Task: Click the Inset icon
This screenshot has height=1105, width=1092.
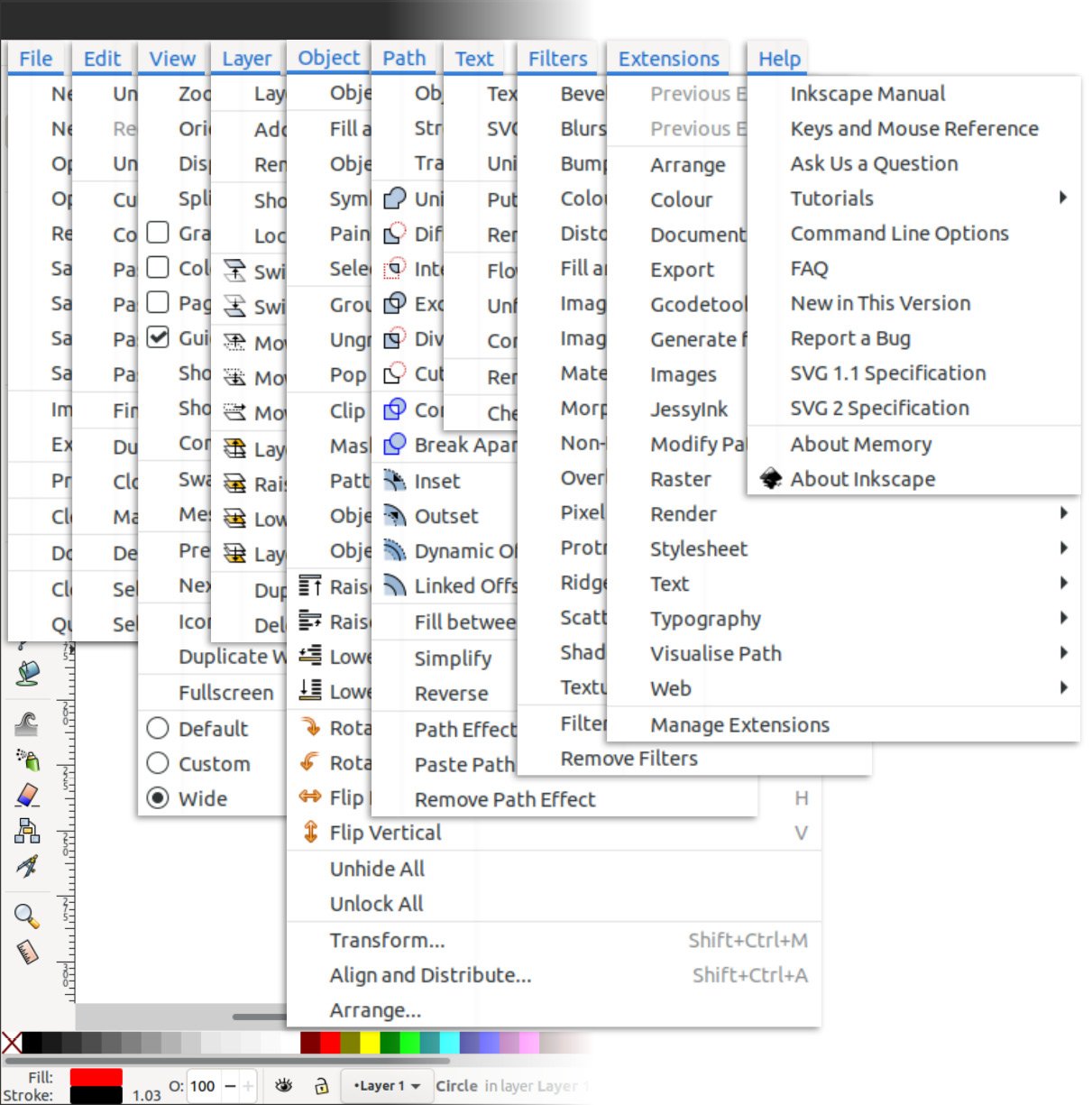Action: (394, 481)
